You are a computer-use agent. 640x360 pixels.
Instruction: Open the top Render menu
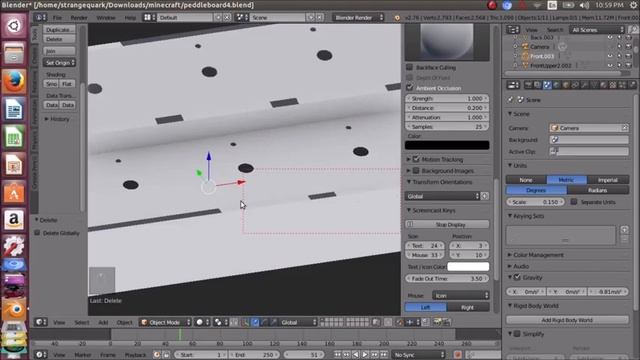point(79,18)
